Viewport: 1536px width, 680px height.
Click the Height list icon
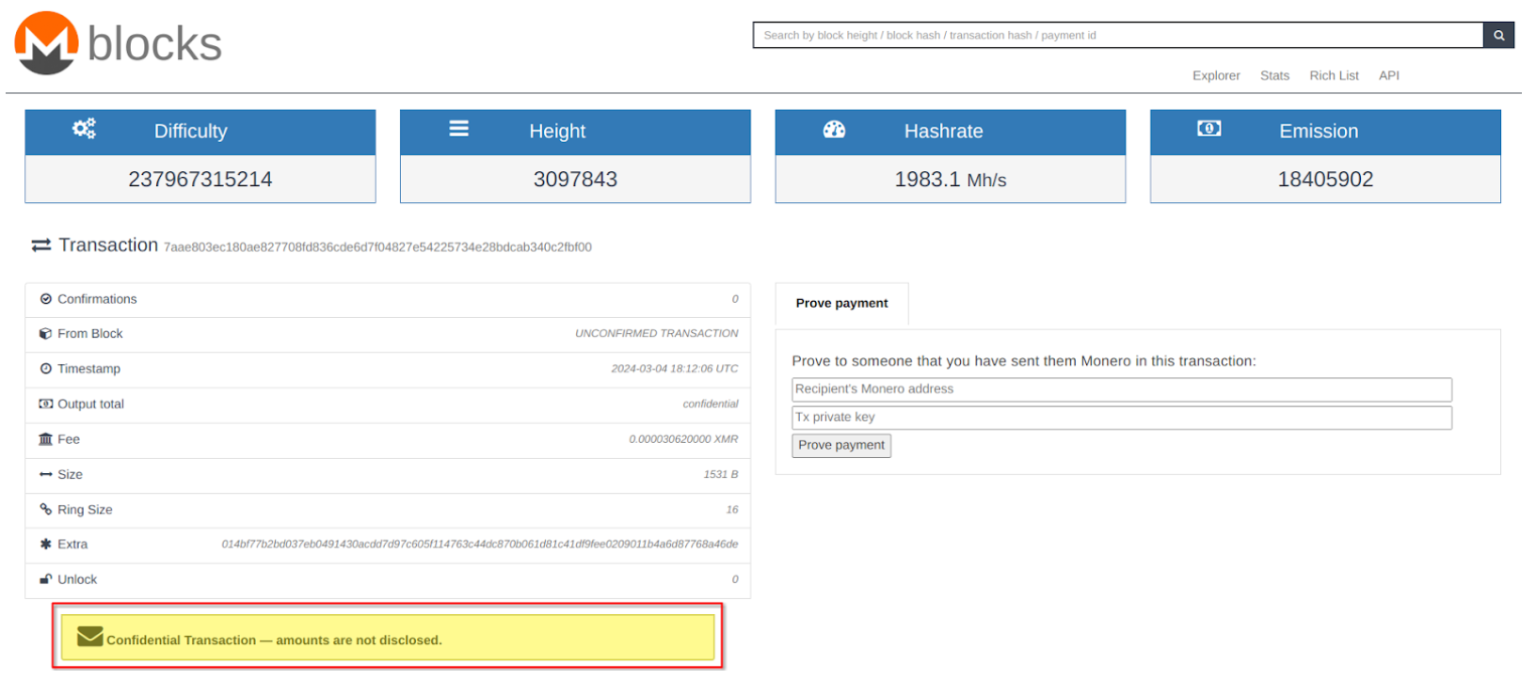[x=459, y=129]
